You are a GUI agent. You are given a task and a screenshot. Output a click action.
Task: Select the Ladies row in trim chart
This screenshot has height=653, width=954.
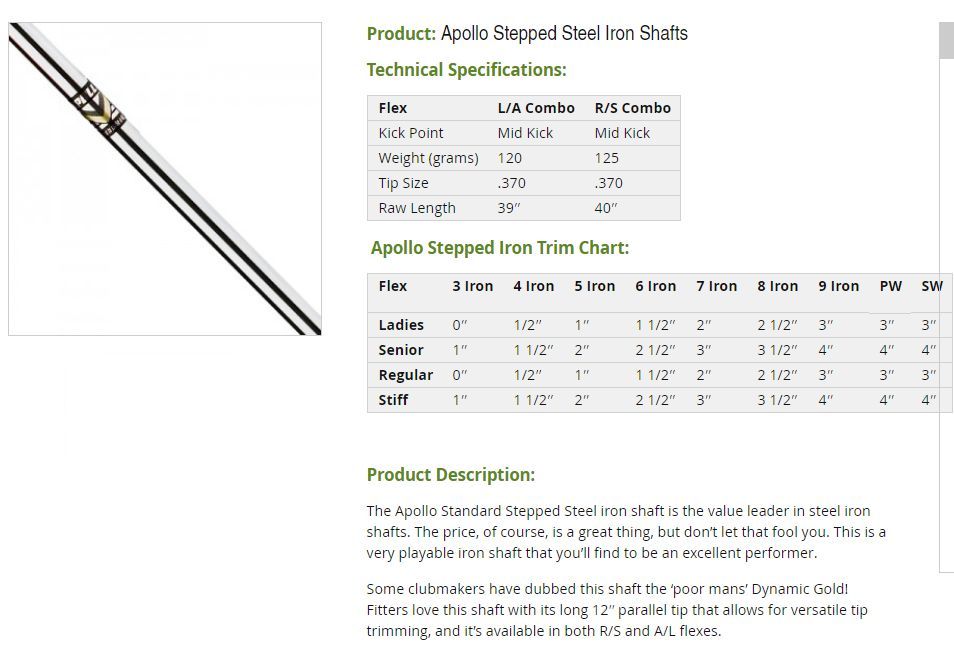click(660, 325)
